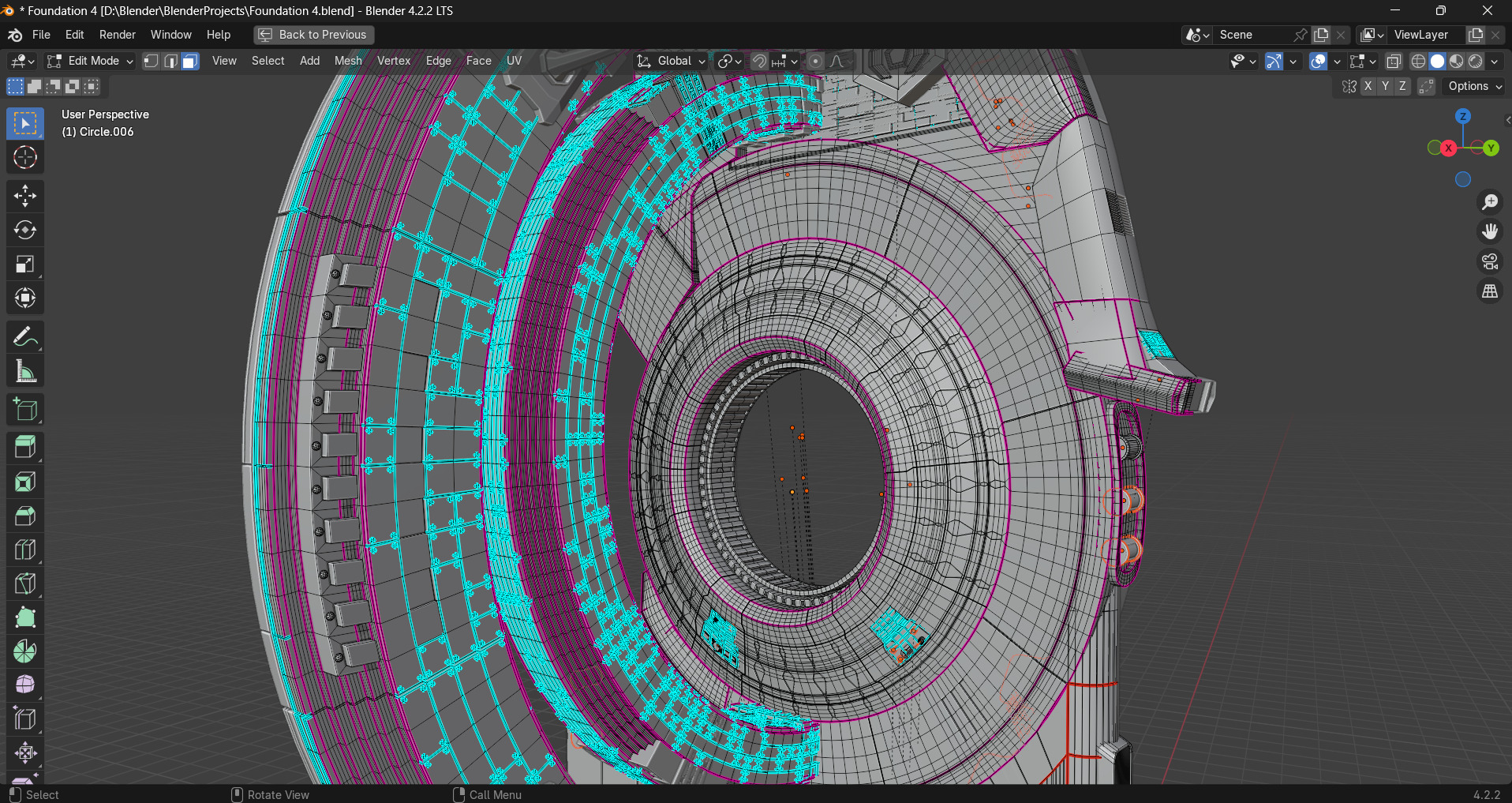The width and height of the screenshot is (1512, 803).
Task: Click the Back to Previous button
Action: point(314,35)
